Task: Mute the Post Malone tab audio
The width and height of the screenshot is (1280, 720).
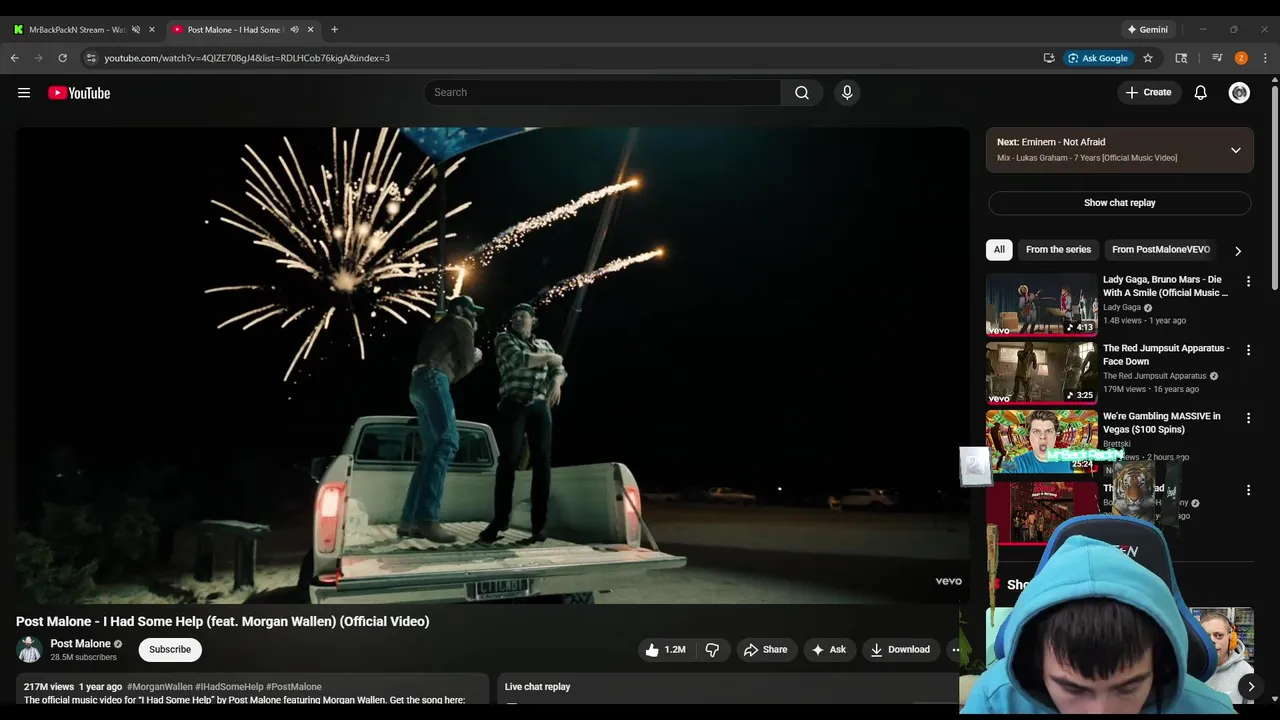Action: [x=294, y=30]
